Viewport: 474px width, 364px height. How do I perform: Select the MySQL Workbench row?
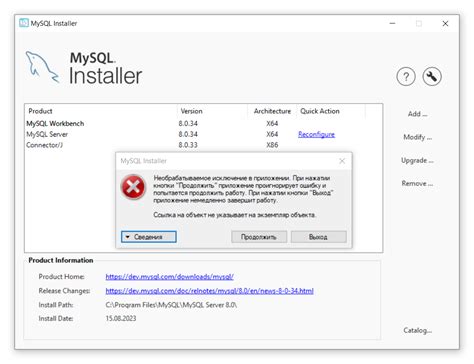tap(203, 123)
